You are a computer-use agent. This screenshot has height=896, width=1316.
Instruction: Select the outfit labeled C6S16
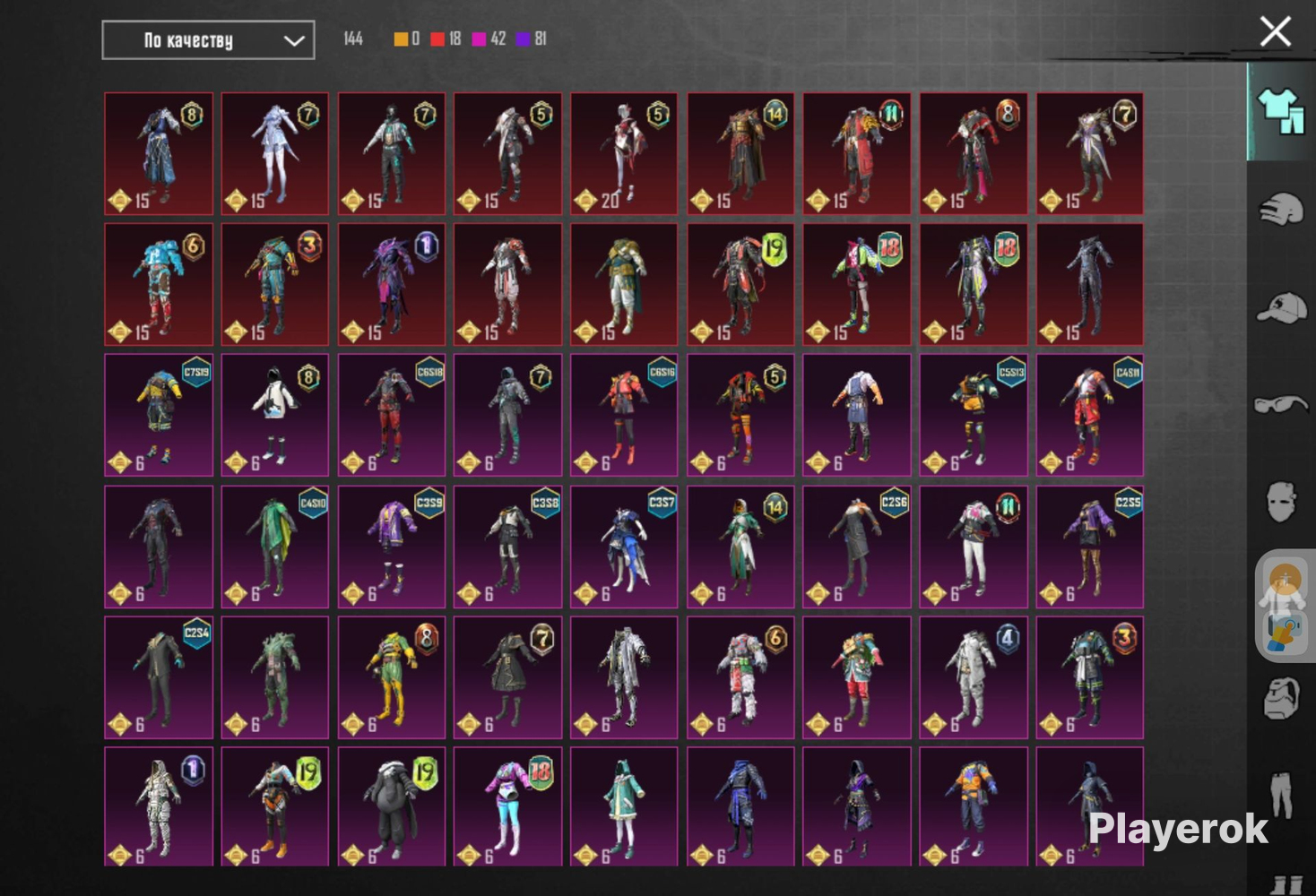624,415
